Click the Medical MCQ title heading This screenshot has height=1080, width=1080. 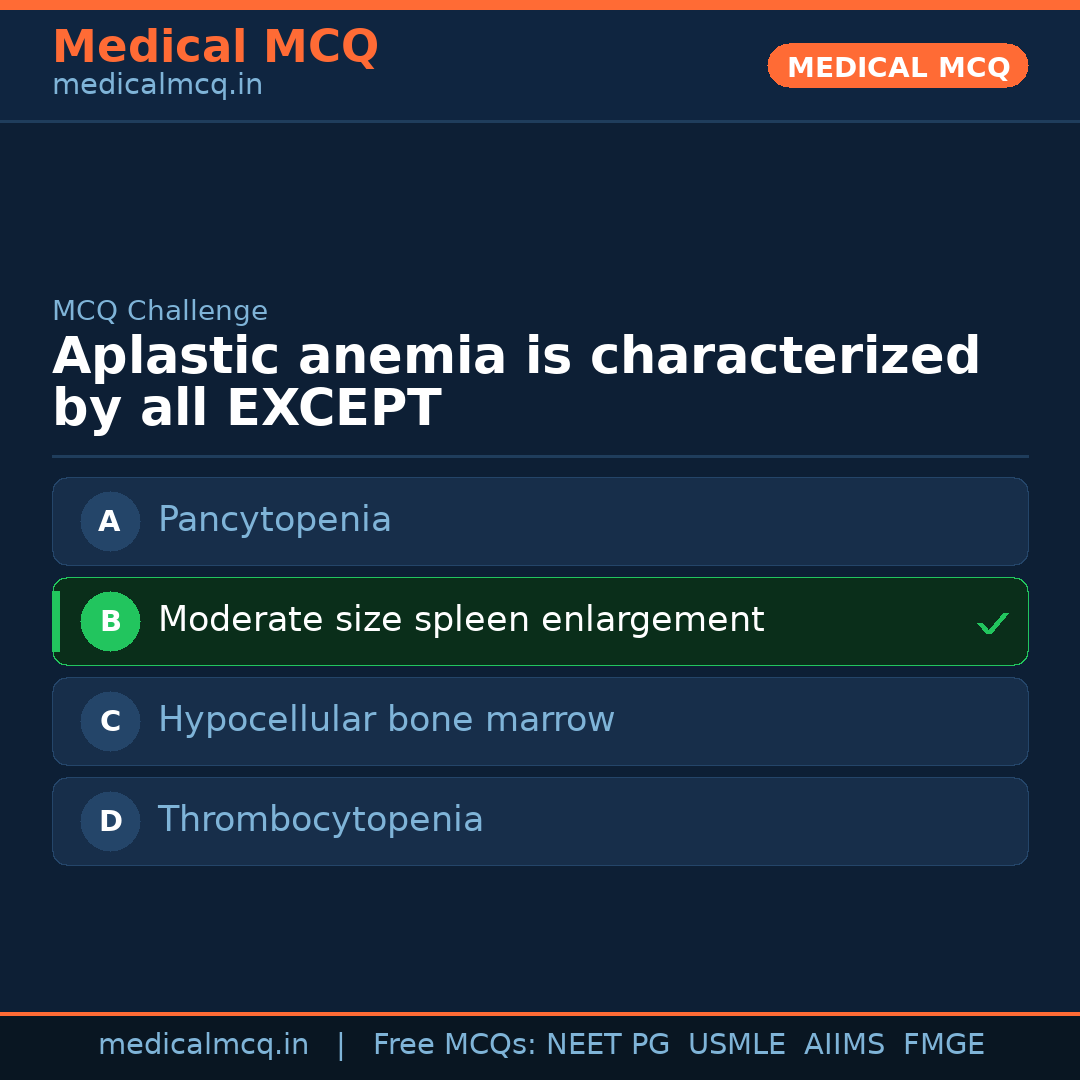215,47
